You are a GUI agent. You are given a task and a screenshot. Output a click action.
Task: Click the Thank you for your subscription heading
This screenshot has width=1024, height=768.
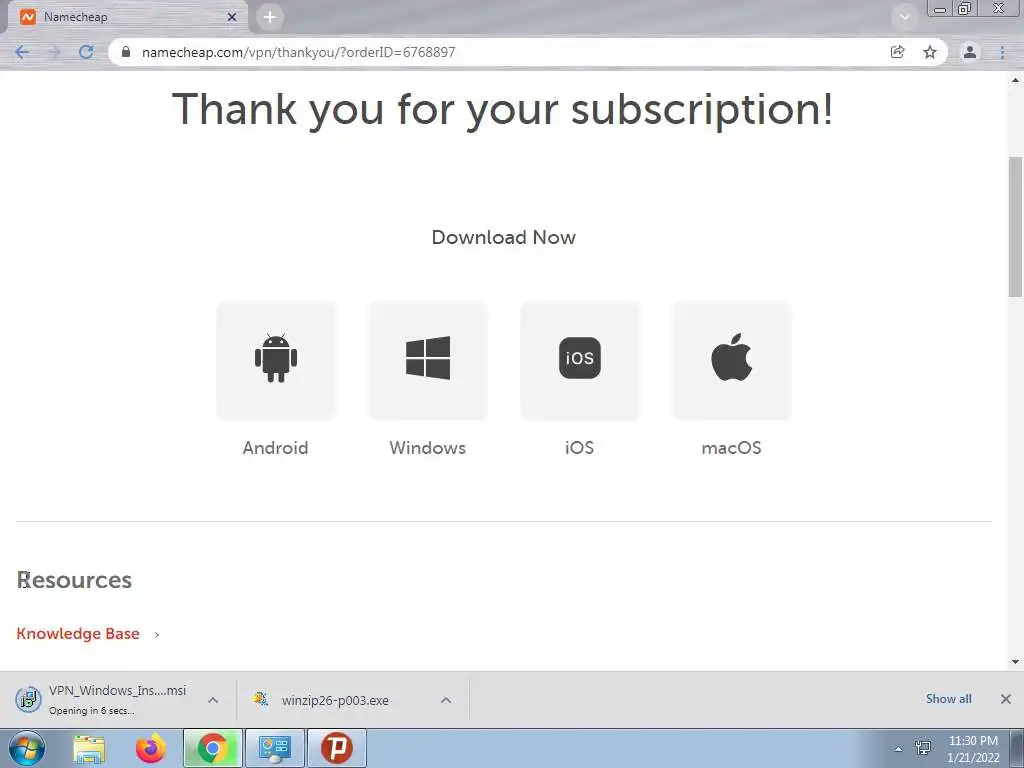pyautogui.click(x=503, y=109)
